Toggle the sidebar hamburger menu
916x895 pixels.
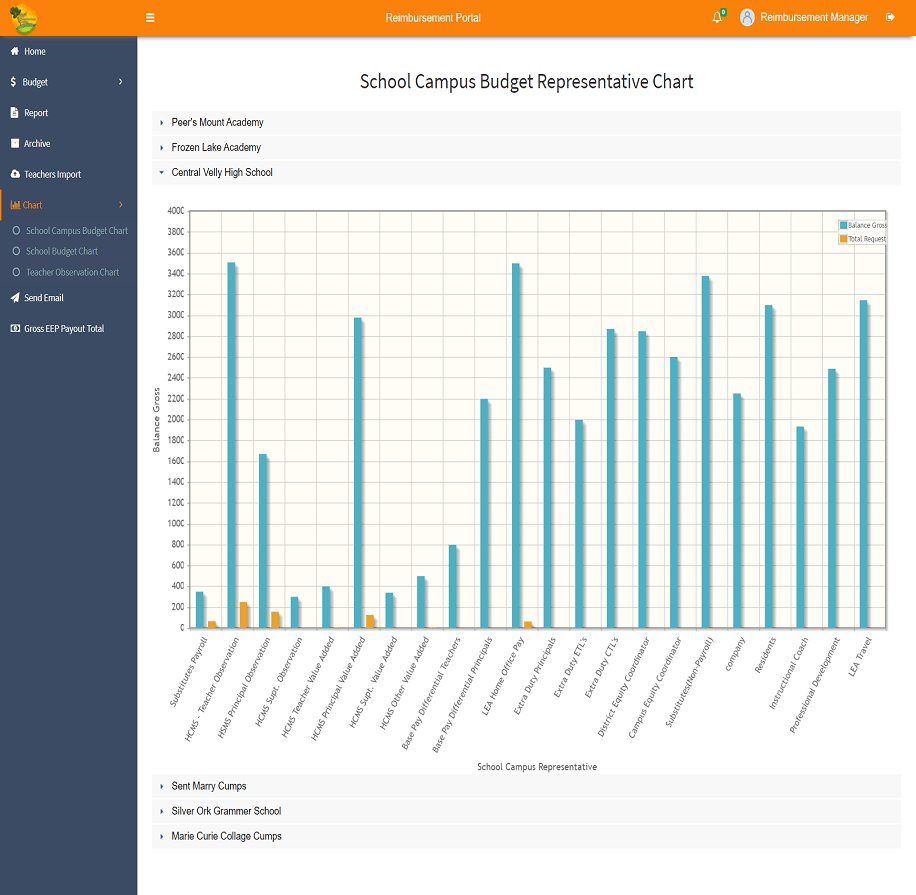click(150, 17)
